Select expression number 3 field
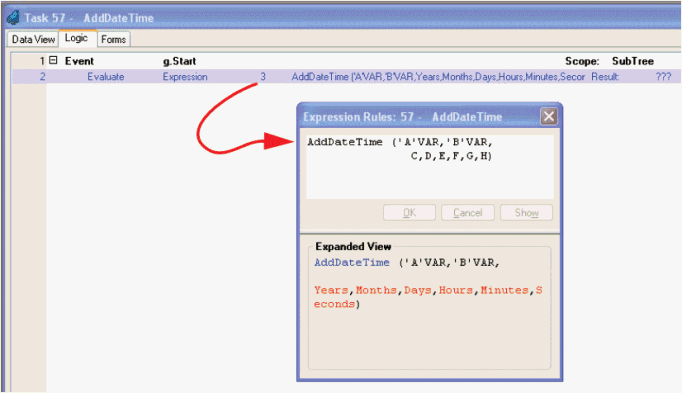The width and height of the screenshot is (682, 393). [x=263, y=77]
